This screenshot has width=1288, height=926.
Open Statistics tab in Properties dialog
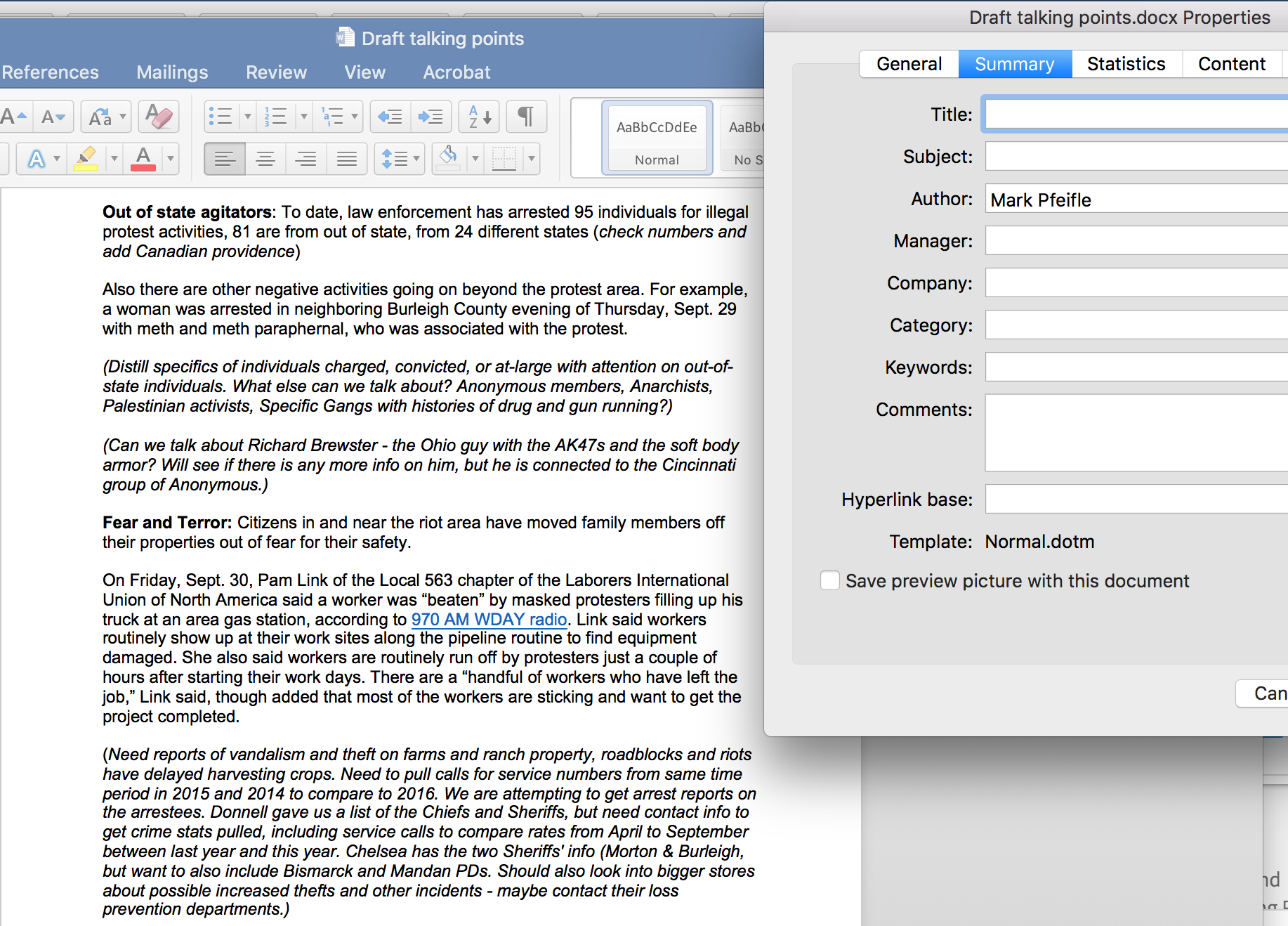[x=1126, y=64]
